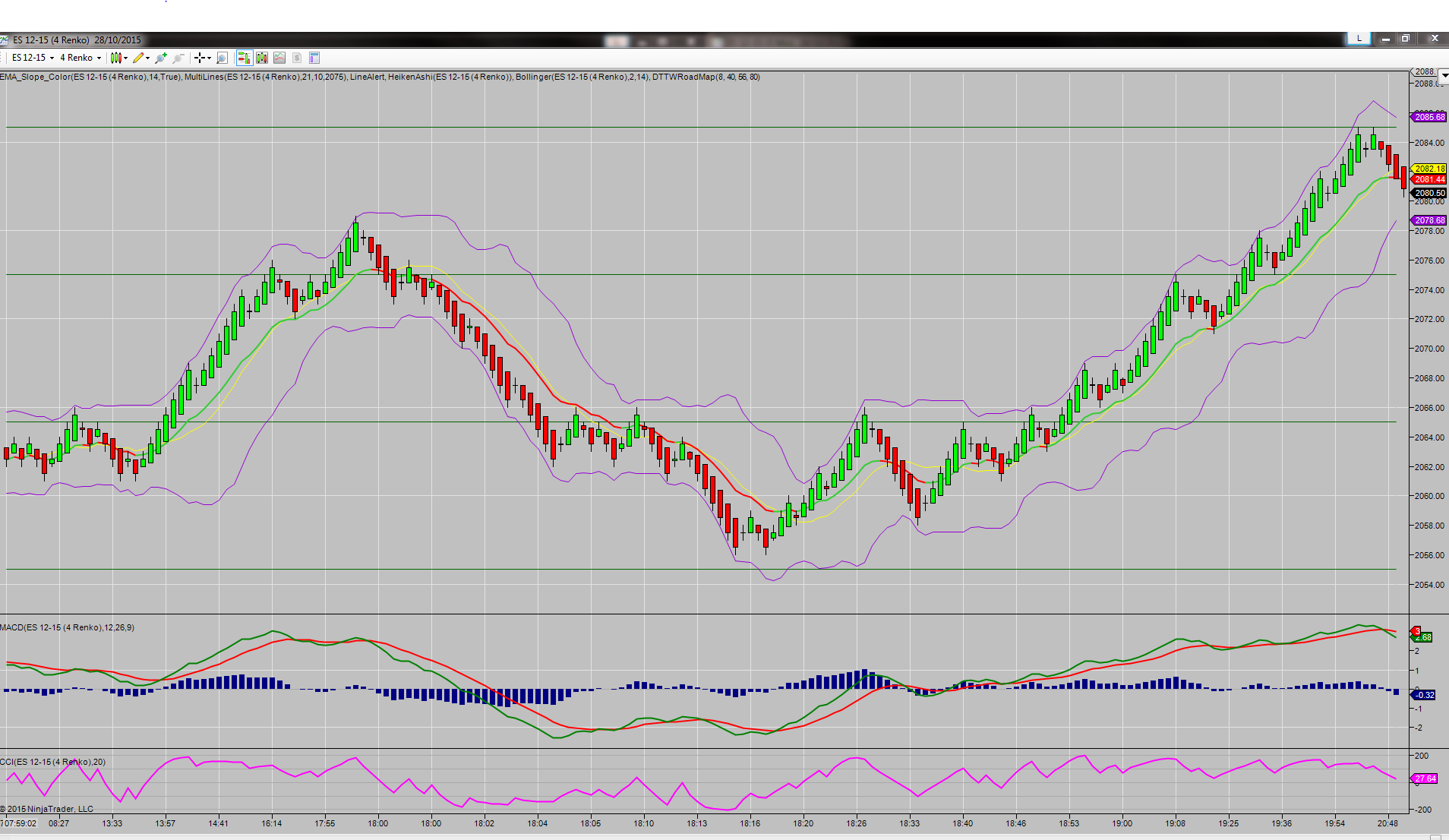This screenshot has height=840, width=1449.
Task: Expand the crosshair cursor dropdown arrow
Action: (209, 58)
